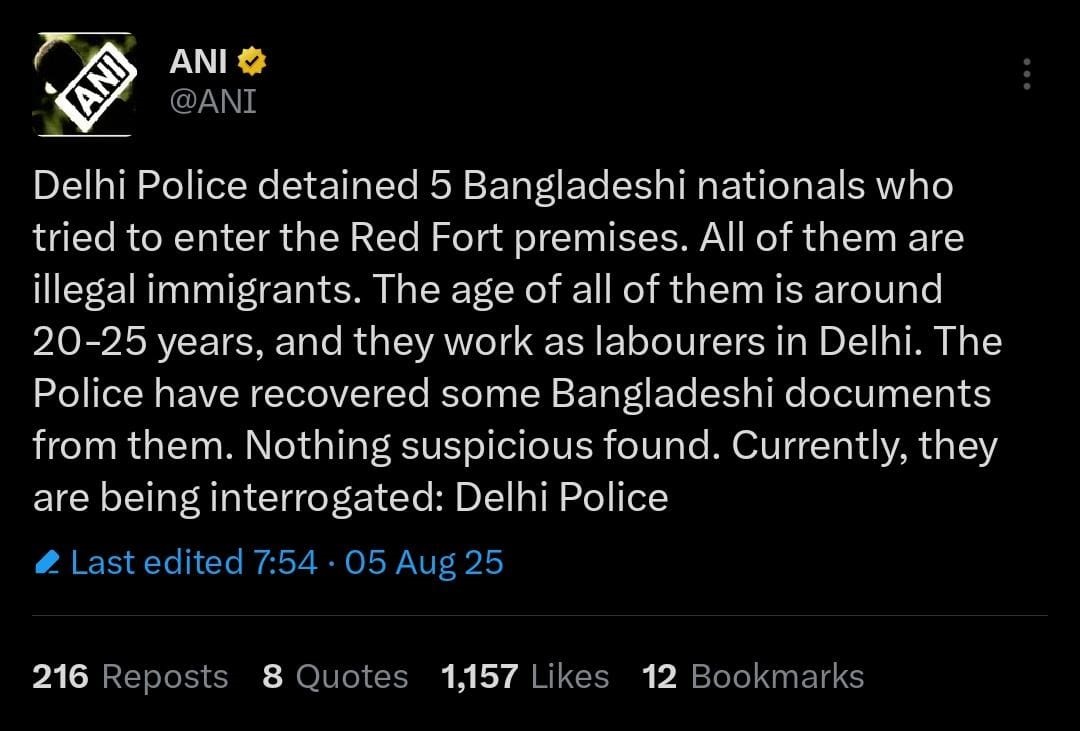Show the 8 Quotes list
The height and width of the screenshot is (731, 1080).
[x=335, y=676]
